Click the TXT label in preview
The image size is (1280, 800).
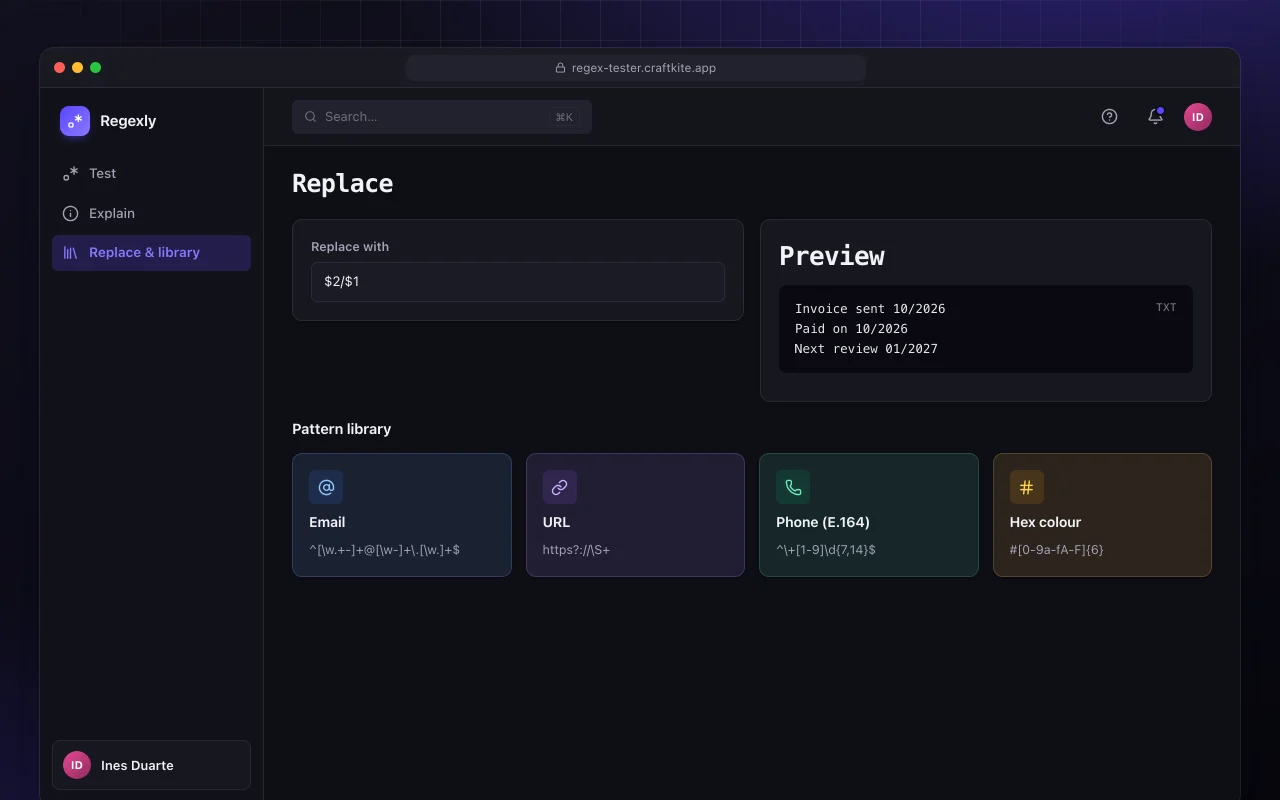tap(1166, 308)
